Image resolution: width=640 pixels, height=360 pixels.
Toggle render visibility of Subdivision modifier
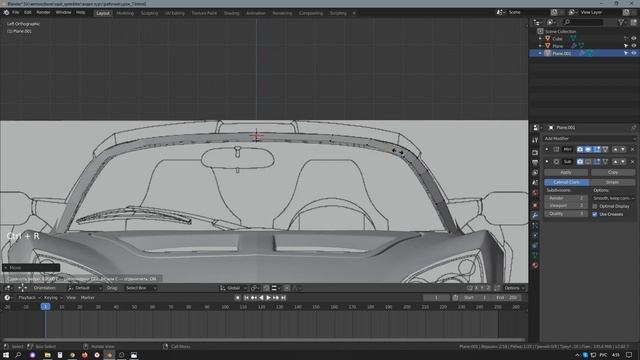coord(580,162)
